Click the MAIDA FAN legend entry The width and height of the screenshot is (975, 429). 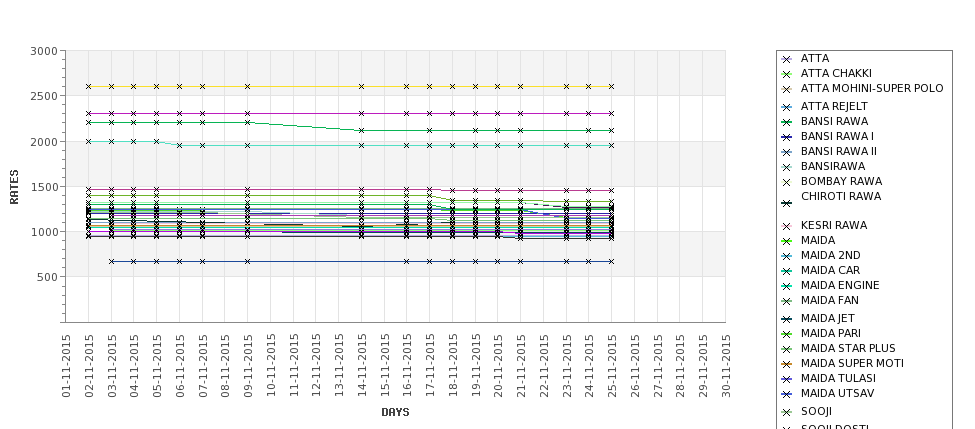[x=829, y=300]
